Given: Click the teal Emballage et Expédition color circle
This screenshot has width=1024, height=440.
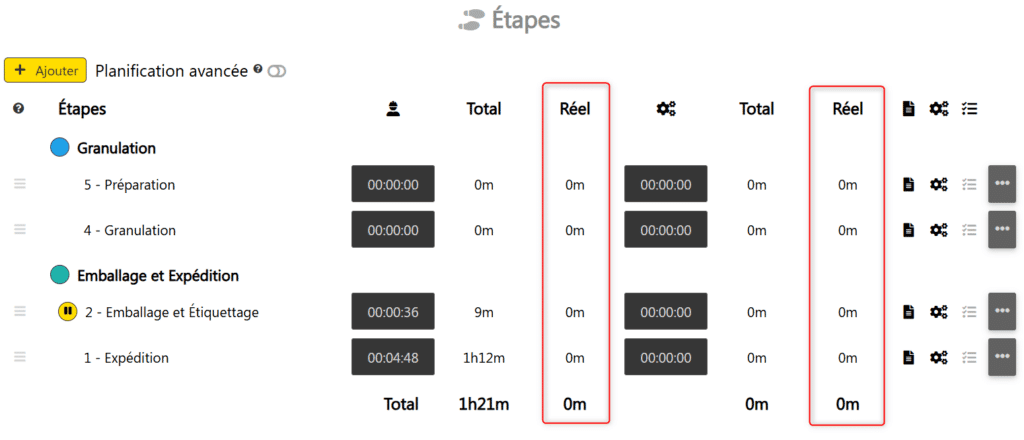Looking at the screenshot, I should click(x=60, y=275).
